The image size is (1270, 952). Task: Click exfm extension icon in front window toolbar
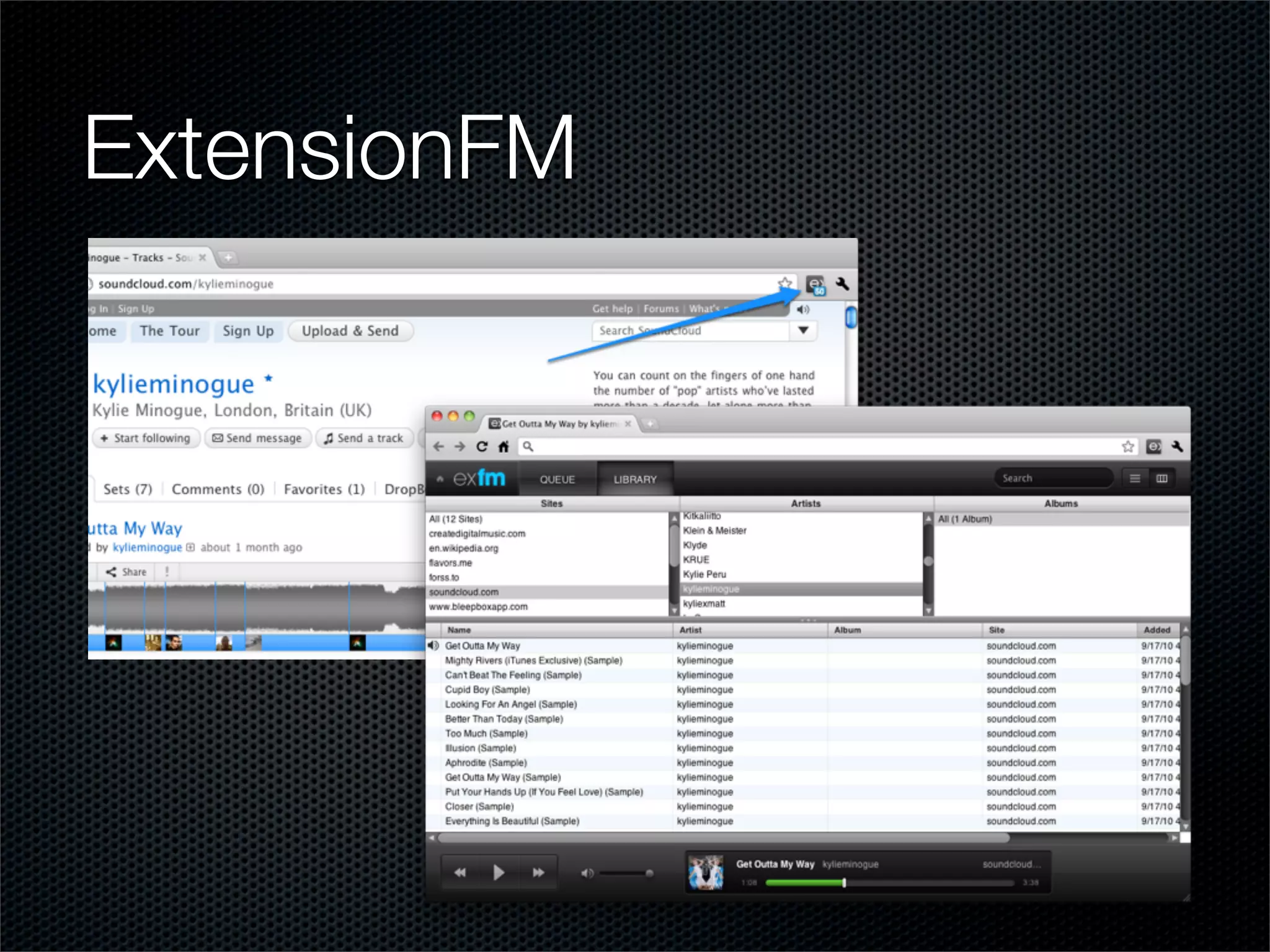click(x=1153, y=446)
